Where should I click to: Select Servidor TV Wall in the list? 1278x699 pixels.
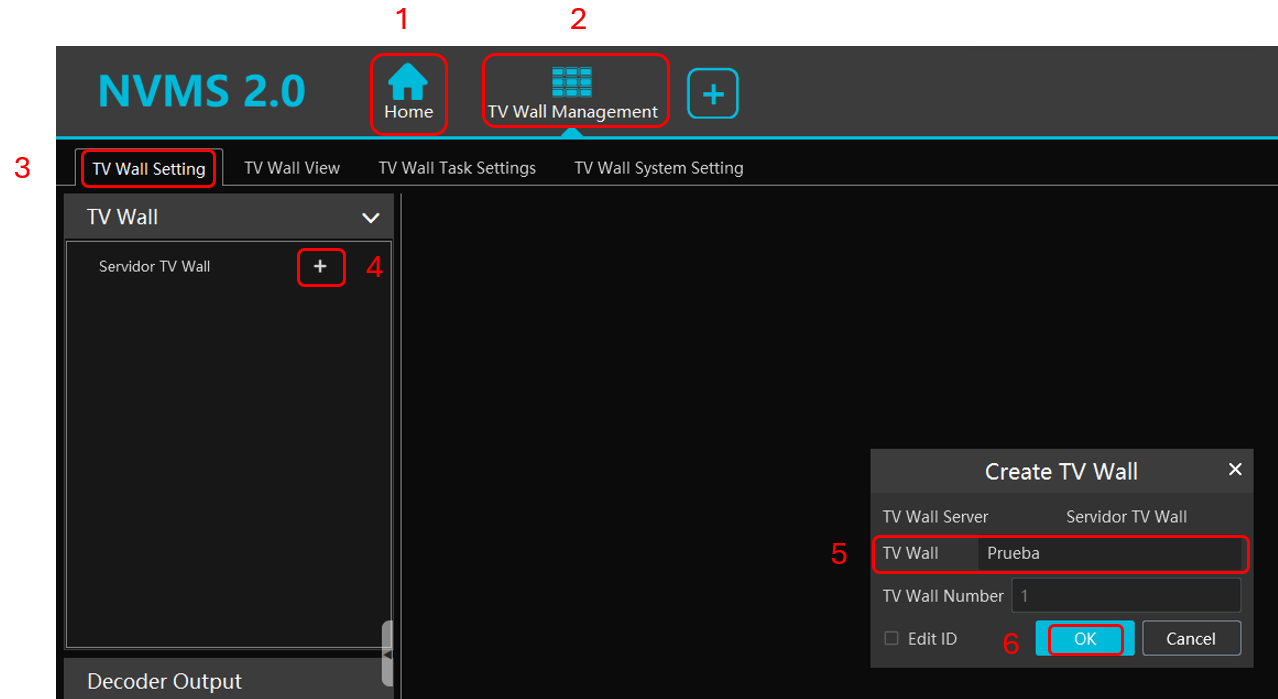(155, 267)
